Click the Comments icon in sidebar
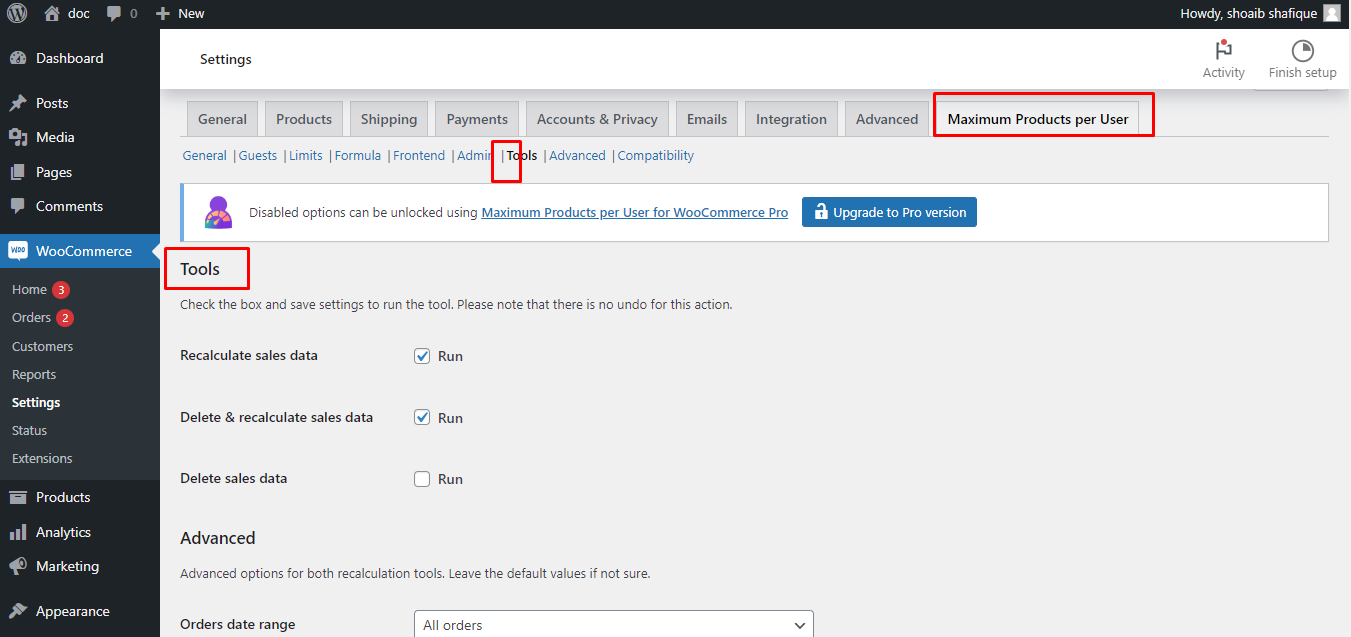Viewport: 1351px width, 637px height. click(18, 206)
